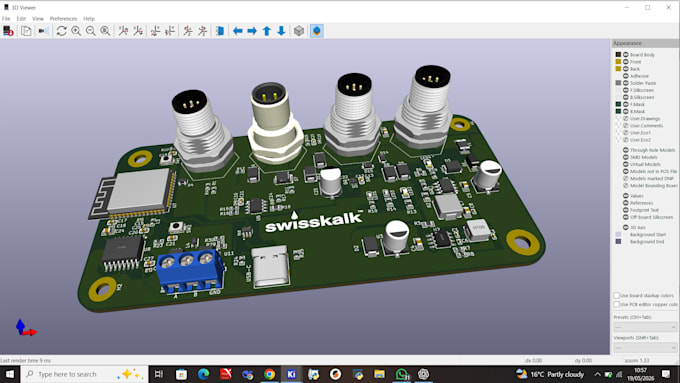Click the Footprint Text label
The width and height of the screenshot is (680, 383).
[644, 210]
